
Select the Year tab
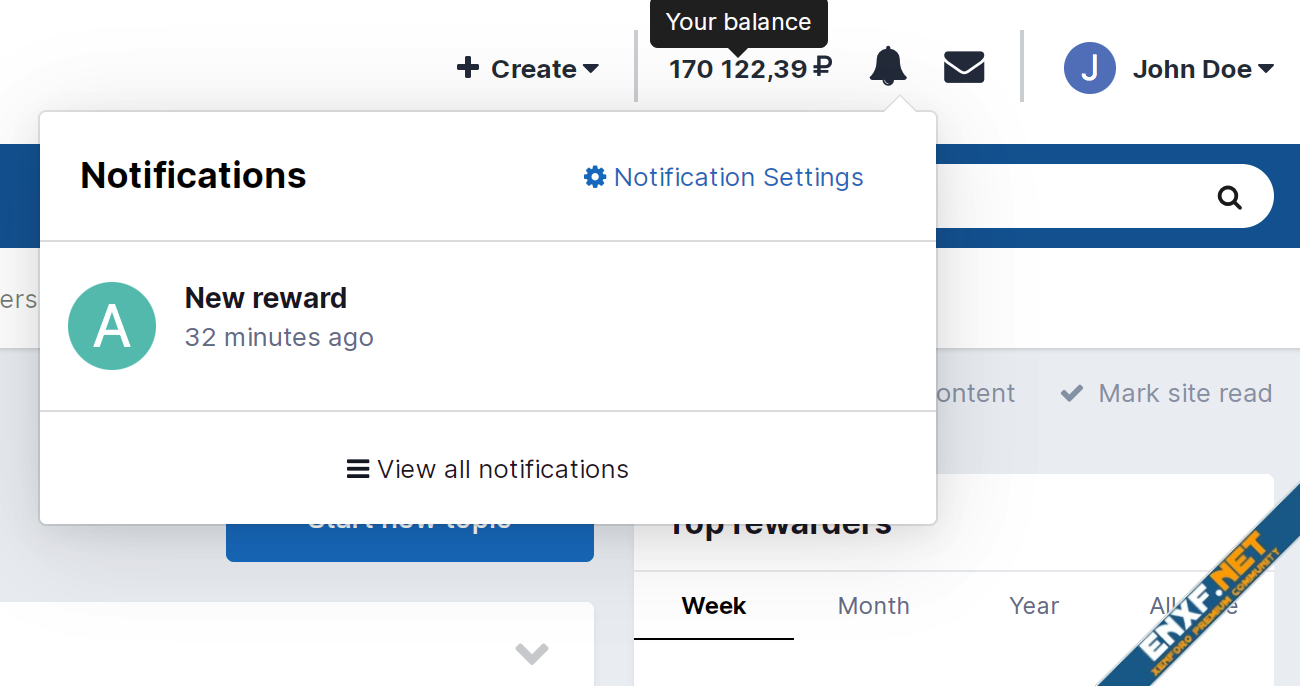click(1033, 606)
